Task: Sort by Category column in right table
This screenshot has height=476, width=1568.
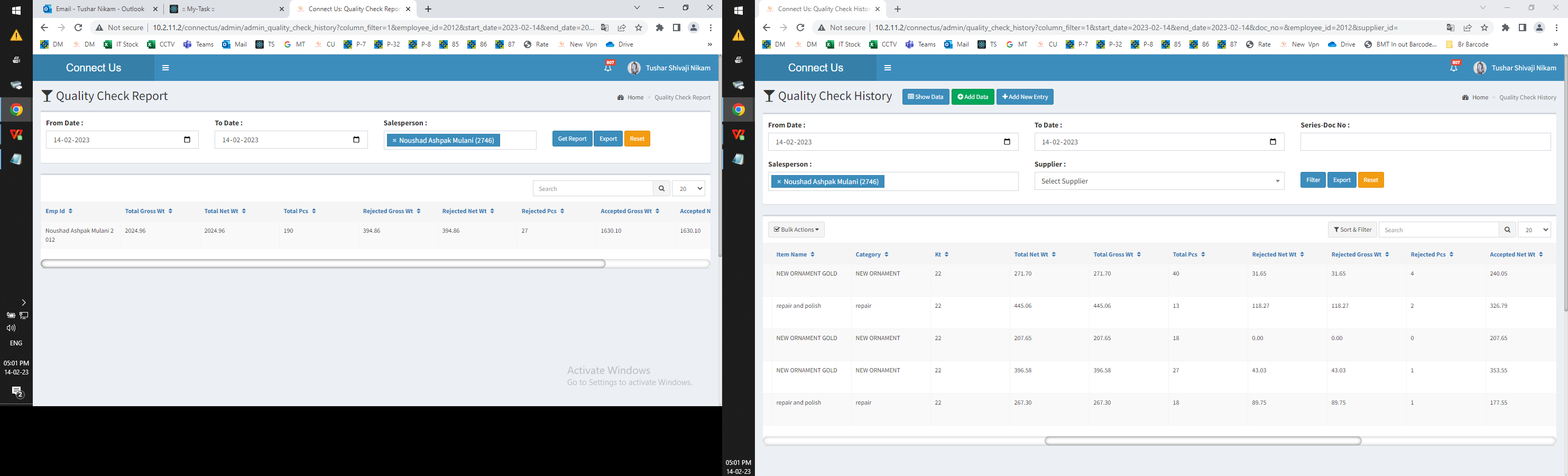Action: click(x=872, y=254)
